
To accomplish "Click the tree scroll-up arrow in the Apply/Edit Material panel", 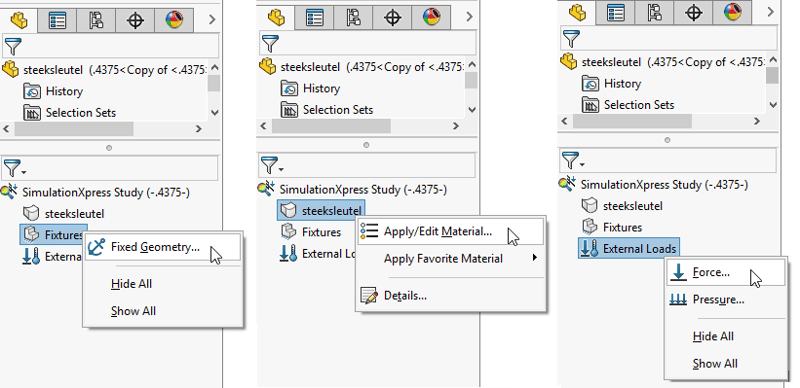I will (471, 65).
